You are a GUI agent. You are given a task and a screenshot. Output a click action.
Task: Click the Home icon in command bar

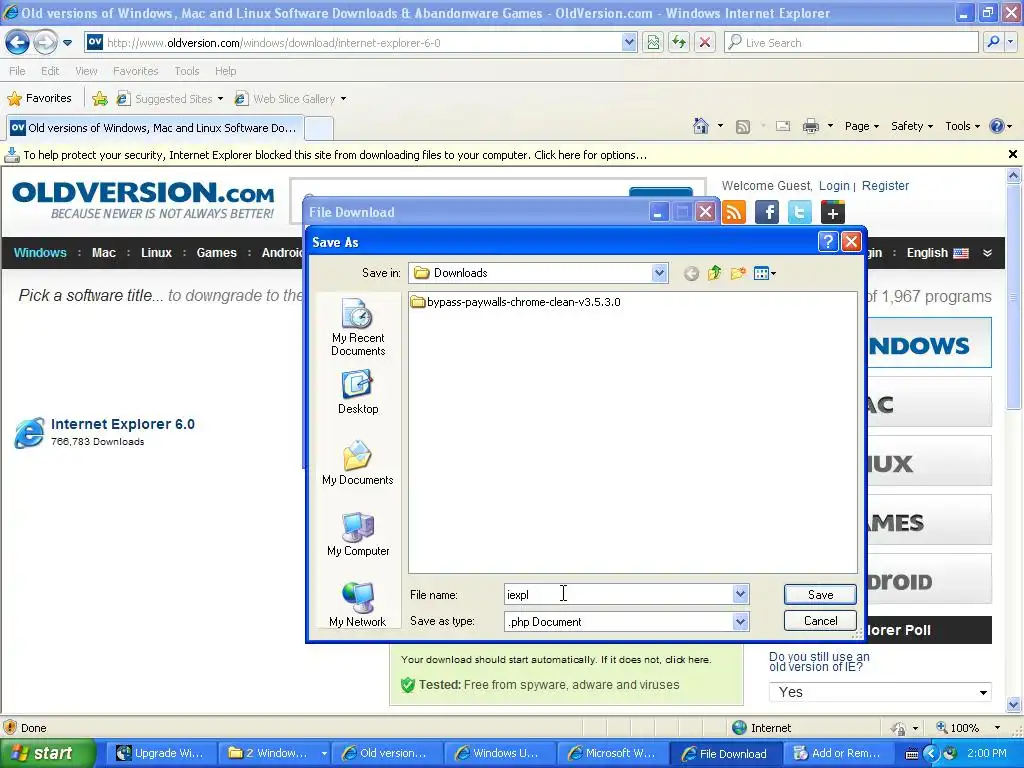point(701,126)
